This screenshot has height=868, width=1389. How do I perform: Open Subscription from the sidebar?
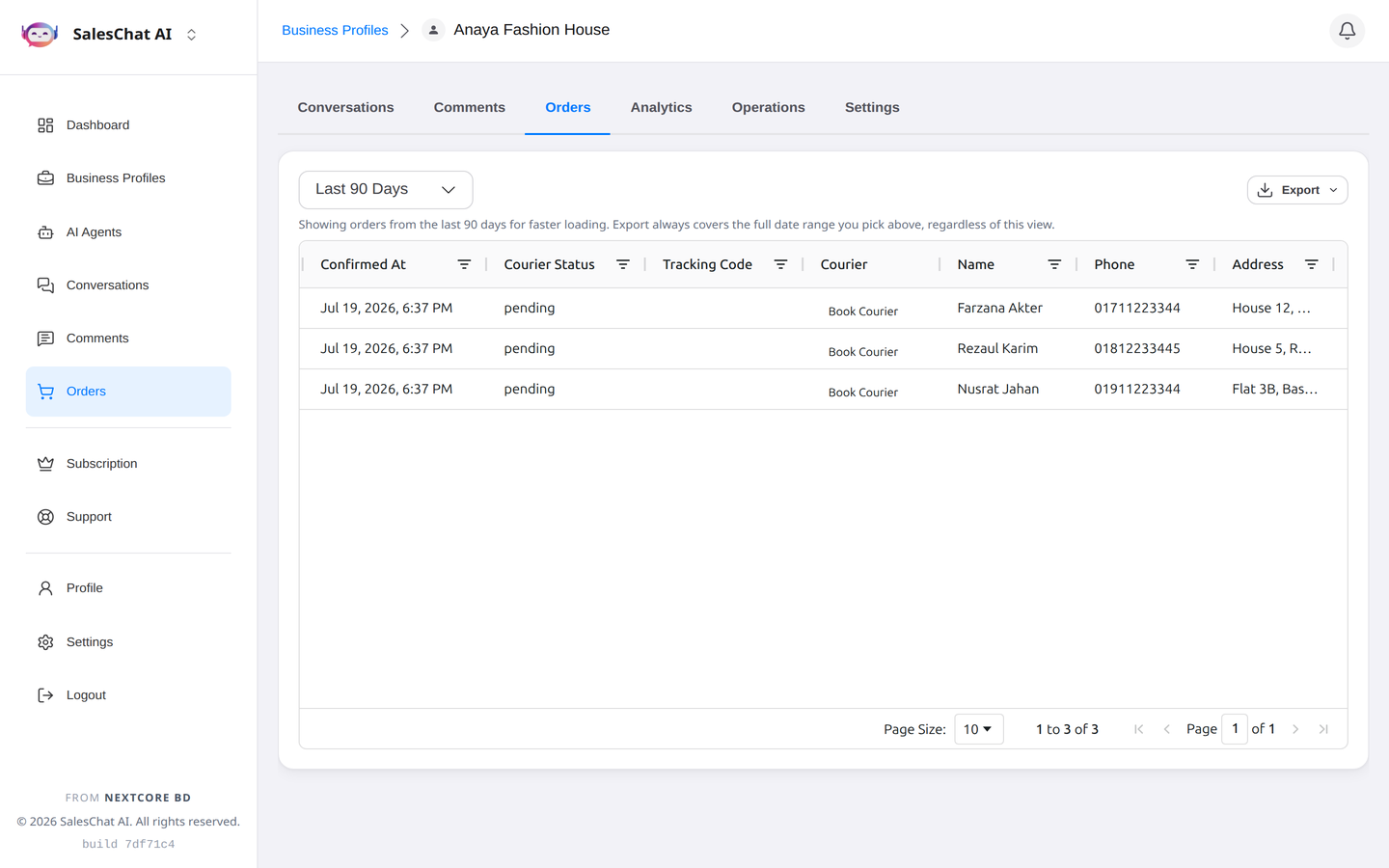(x=128, y=464)
